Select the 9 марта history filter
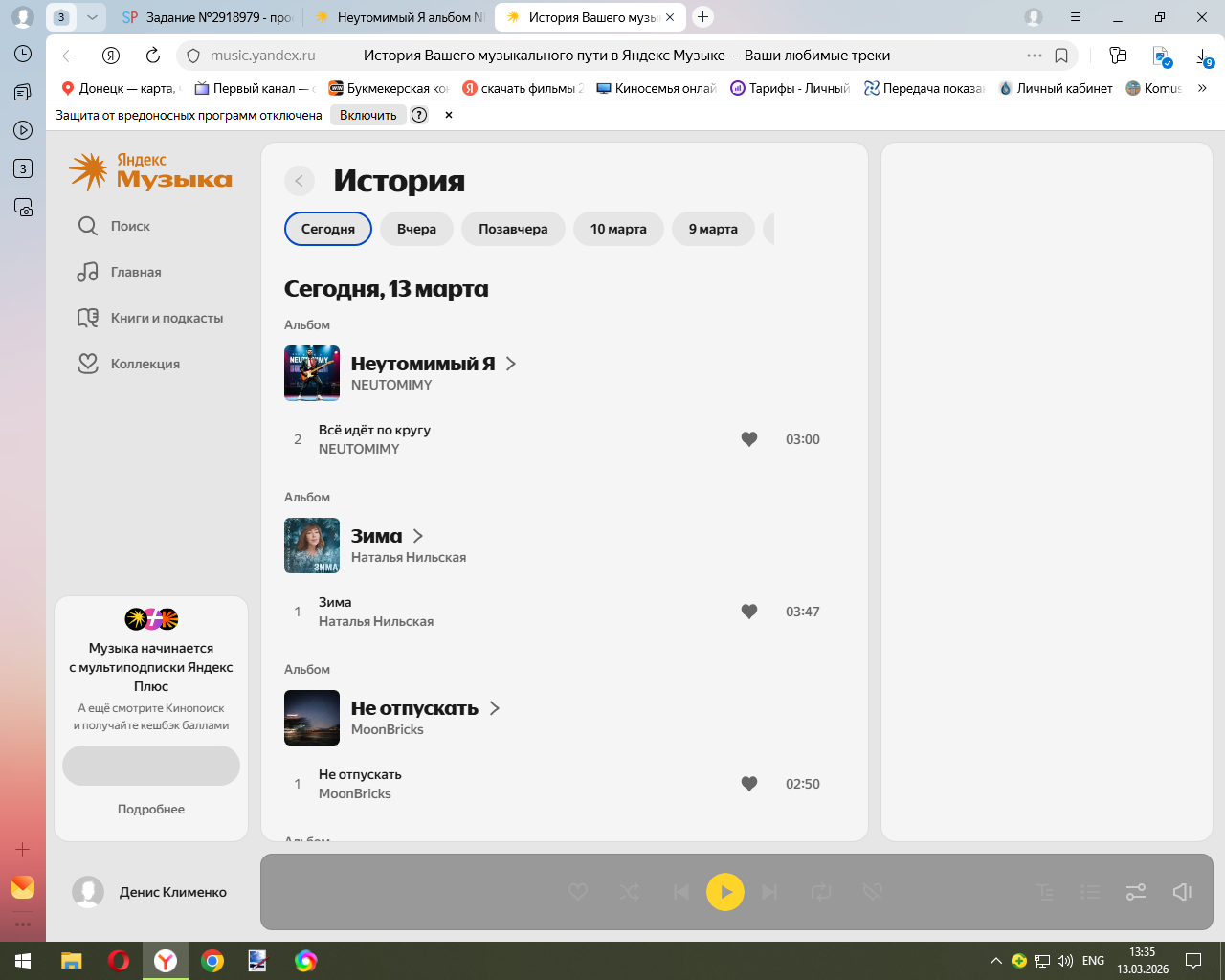Screen dimensions: 1225x980 point(713,229)
